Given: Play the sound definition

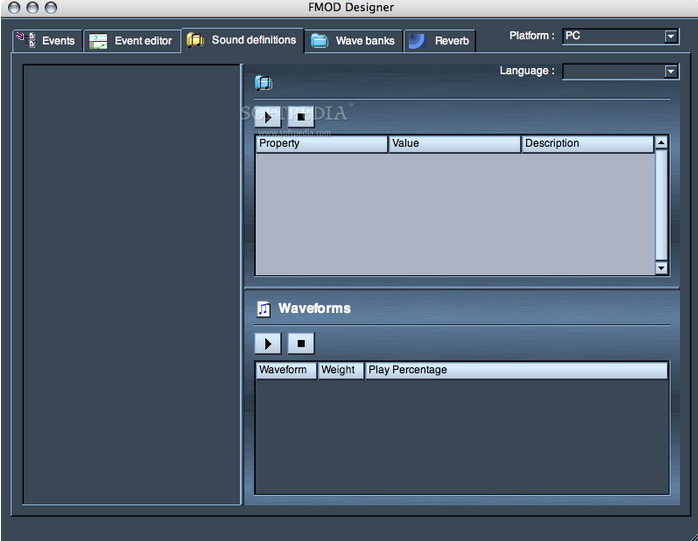Looking at the screenshot, I should [268, 117].
